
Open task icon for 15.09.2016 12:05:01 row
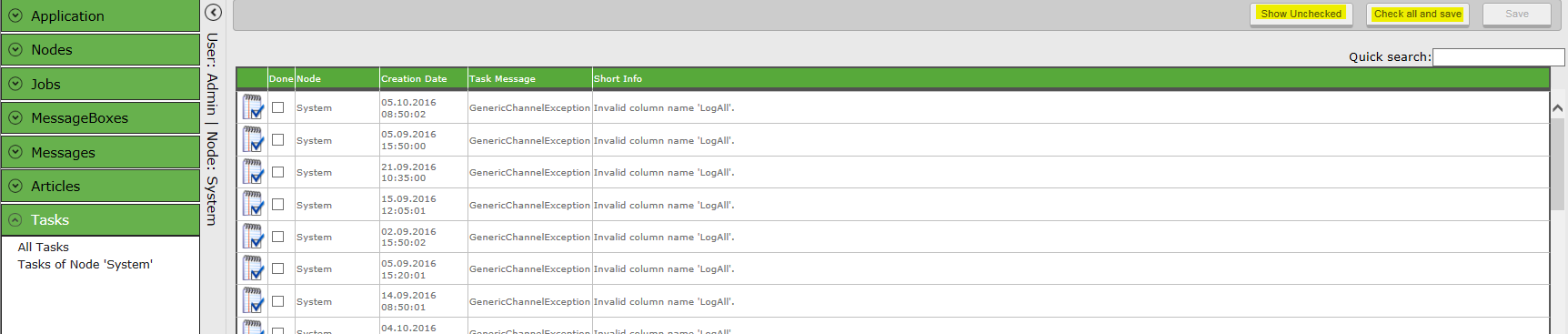point(253,204)
